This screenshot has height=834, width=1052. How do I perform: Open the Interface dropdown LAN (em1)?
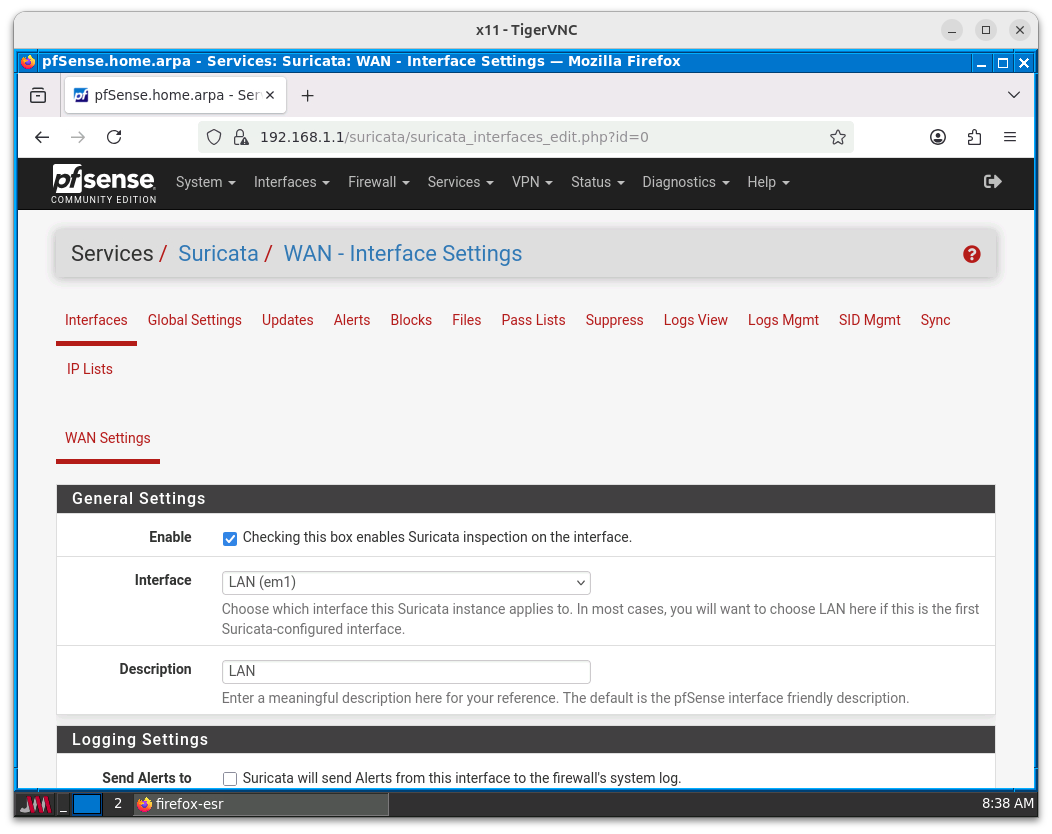[x=406, y=582]
